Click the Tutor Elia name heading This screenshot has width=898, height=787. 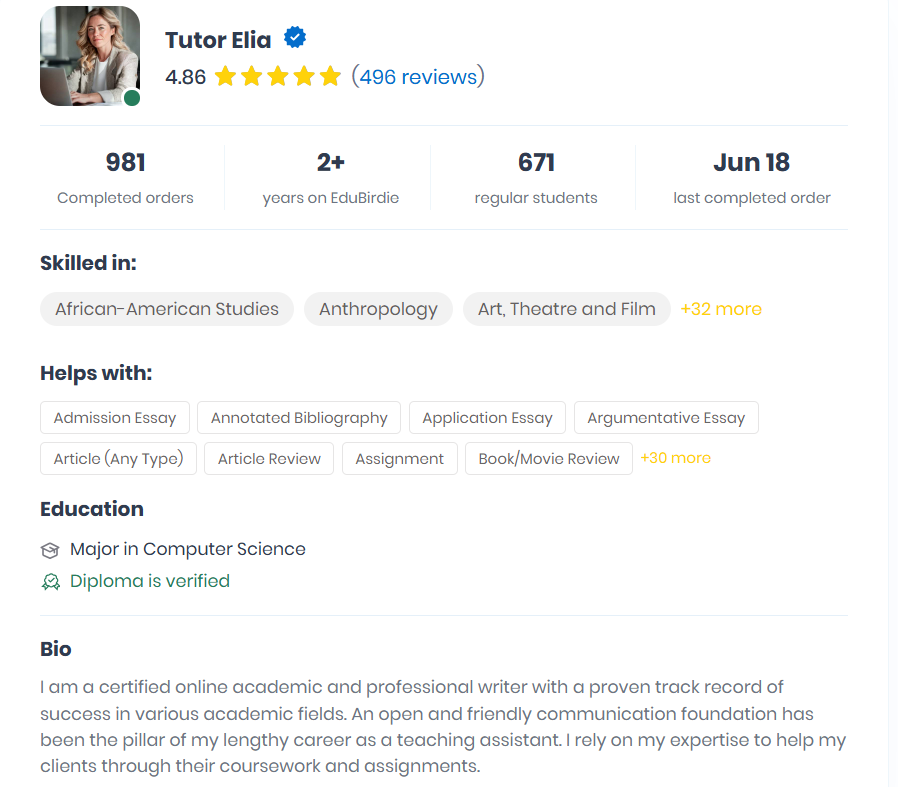click(x=218, y=40)
